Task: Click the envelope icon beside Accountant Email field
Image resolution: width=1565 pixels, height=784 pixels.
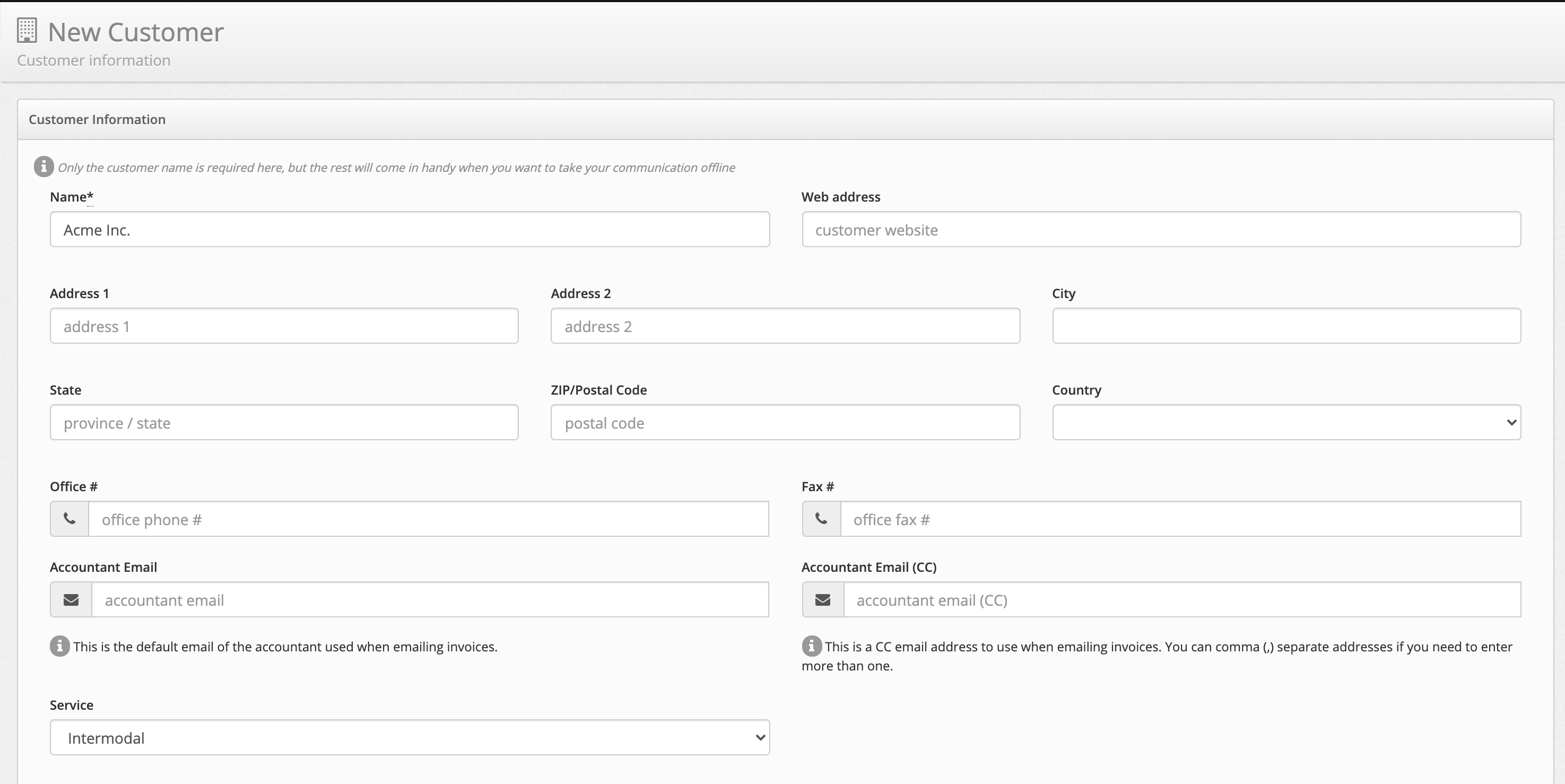Action: pyautogui.click(x=71, y=599)
